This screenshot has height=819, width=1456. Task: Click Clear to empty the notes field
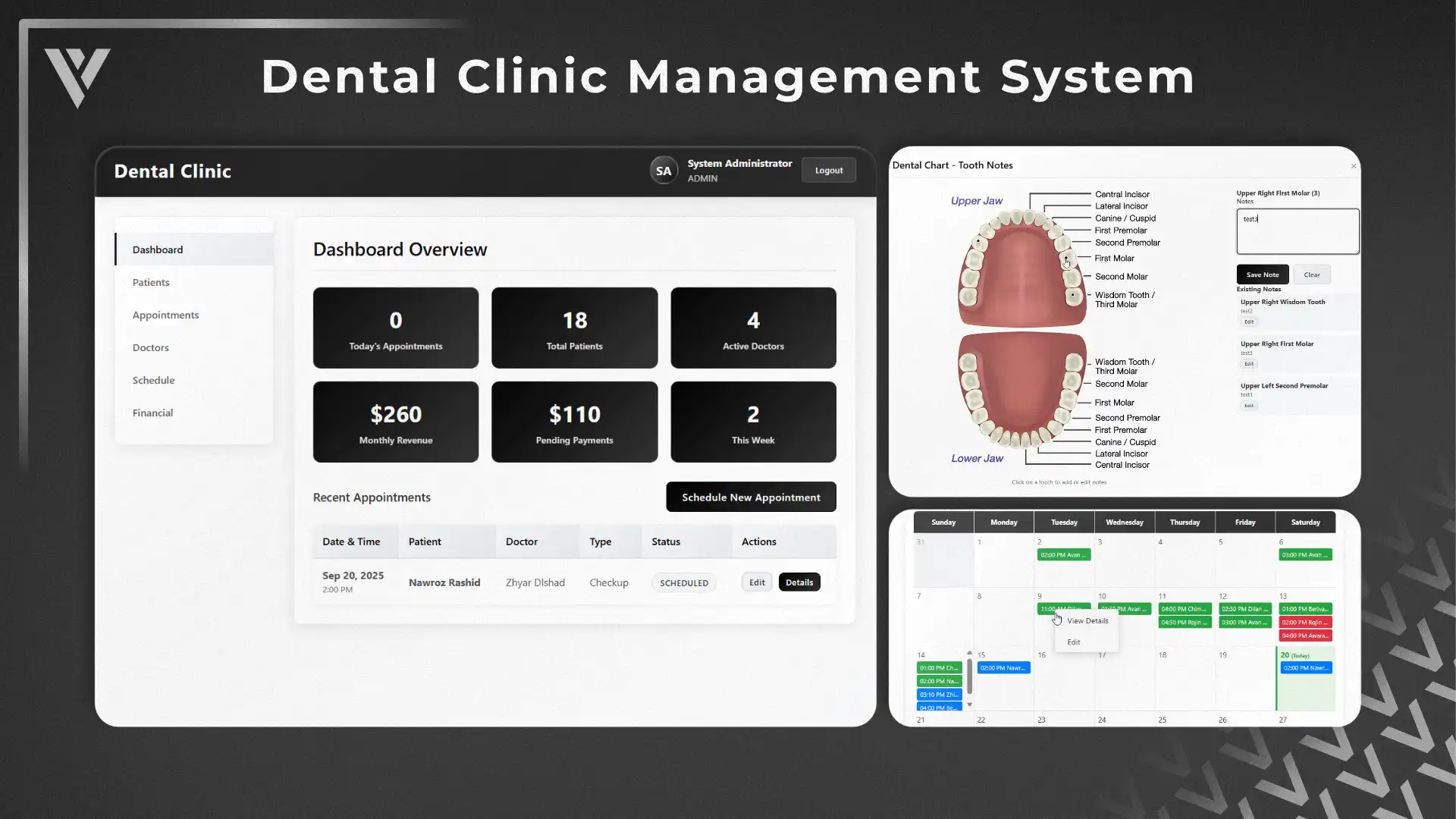pyautogui.click(x=1312, y=274)
